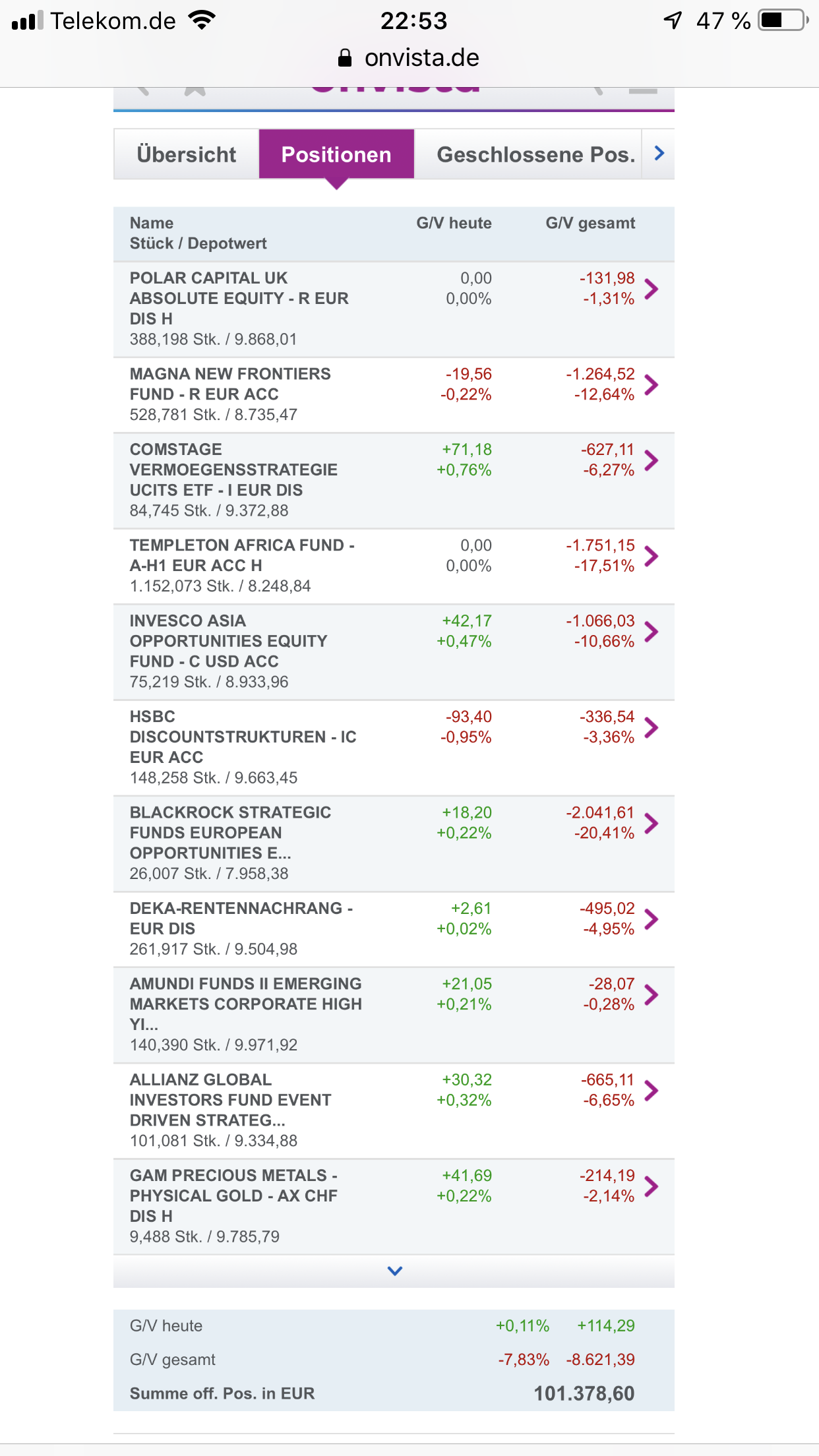Image resolution: width=819 pixels, height=1456 pixels.
Task: Open Invesco Asia Opportunities details arrow
Action: [652, 632]
